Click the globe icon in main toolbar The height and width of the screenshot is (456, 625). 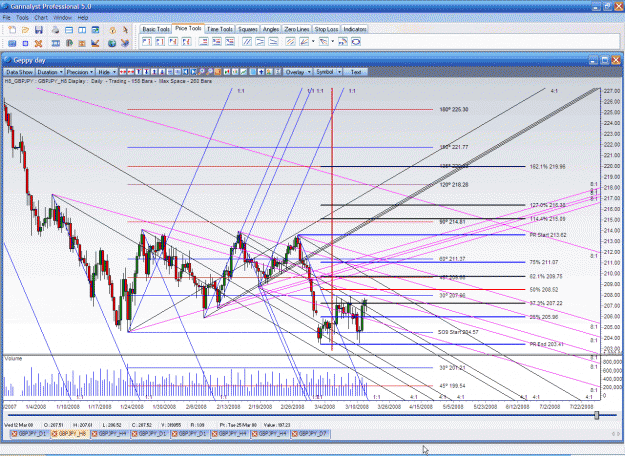112,43
